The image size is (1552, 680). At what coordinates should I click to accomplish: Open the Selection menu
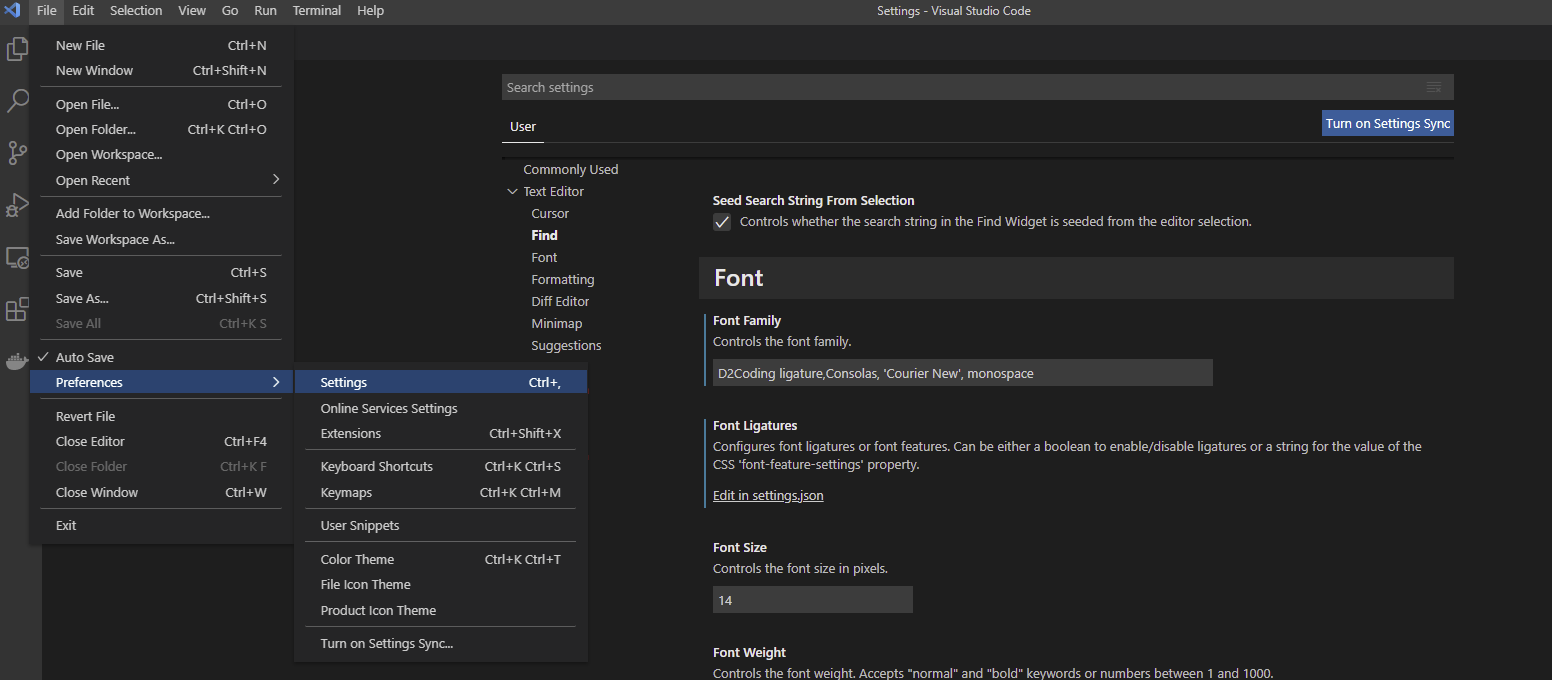coord(136,11)
